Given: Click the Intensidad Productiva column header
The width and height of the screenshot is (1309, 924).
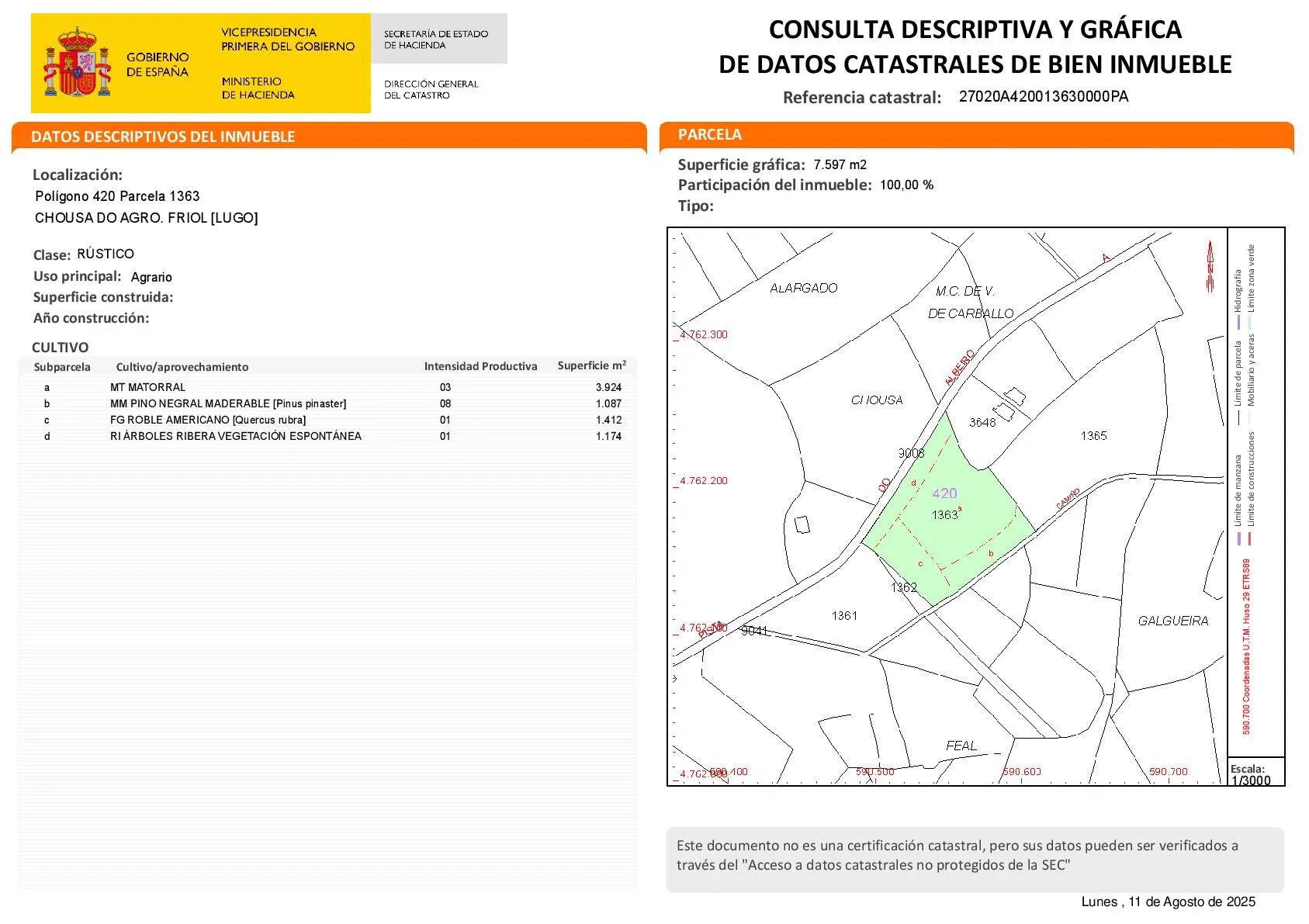Looking at the screenshot, I should click(x=480, y=366).
